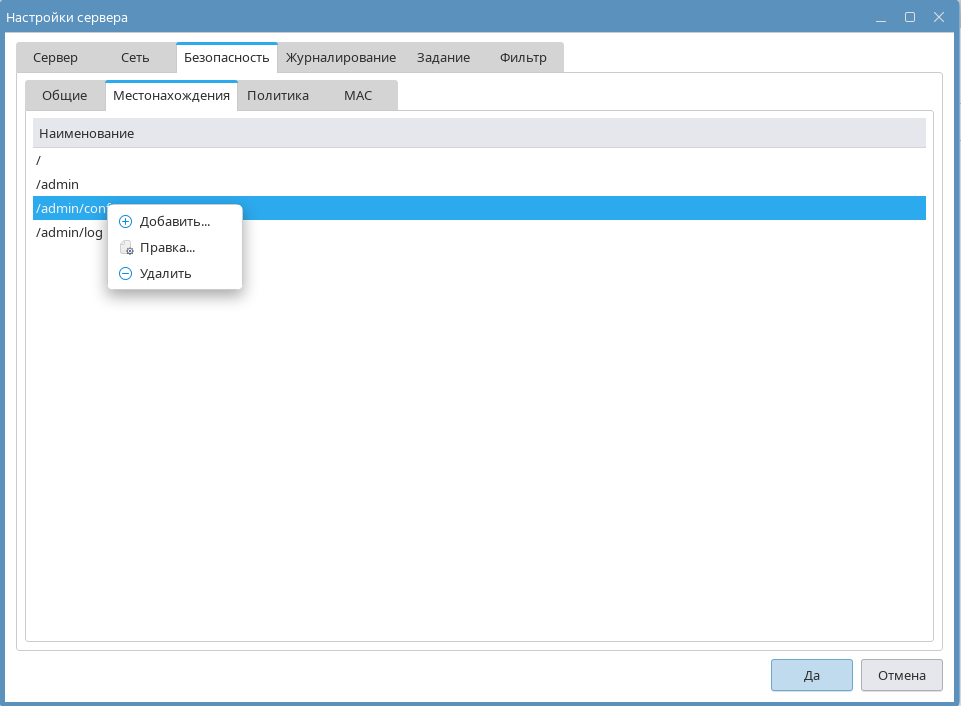Go to the Журналирование tab
Viewport: 961px width, 706px height.
341,58
